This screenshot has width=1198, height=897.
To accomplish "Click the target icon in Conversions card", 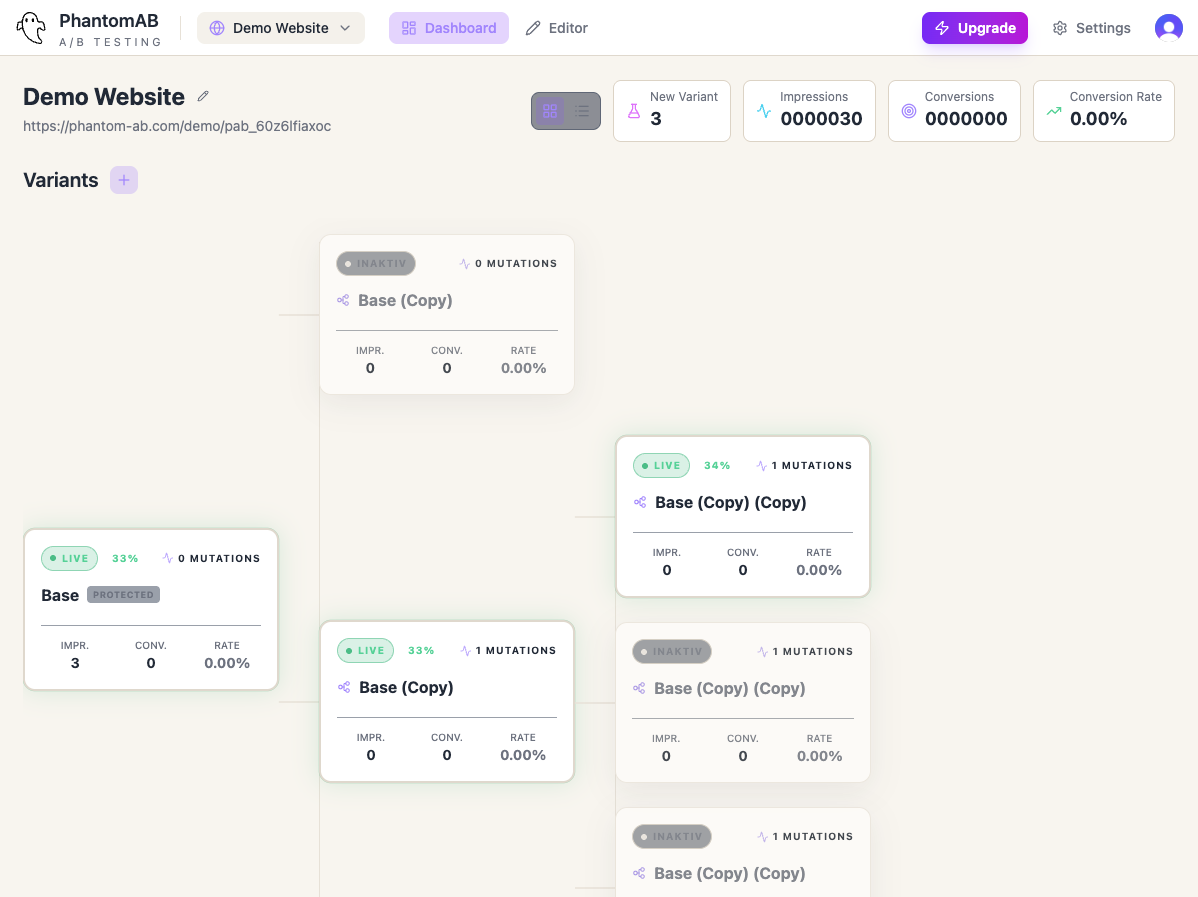I will [x=908, y=111].
